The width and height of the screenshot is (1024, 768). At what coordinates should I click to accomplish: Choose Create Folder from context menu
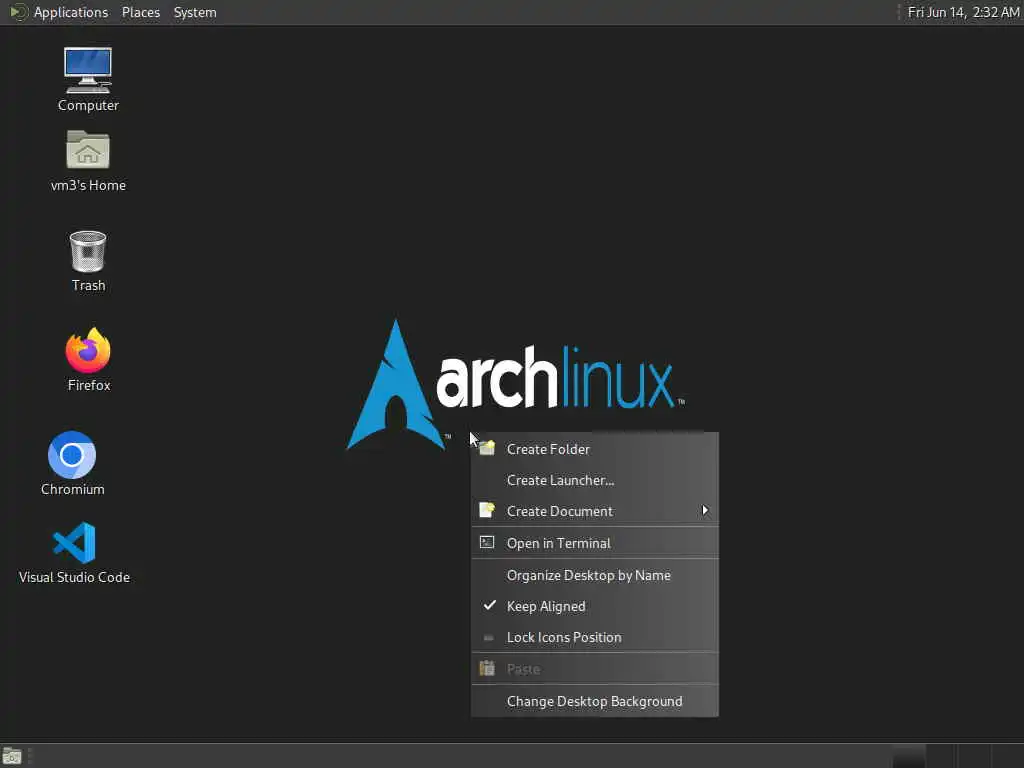click(x=594, y=449)
